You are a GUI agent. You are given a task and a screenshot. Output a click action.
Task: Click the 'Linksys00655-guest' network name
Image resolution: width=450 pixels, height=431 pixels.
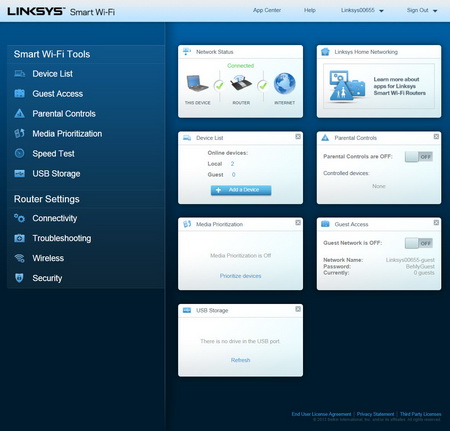(410, 260)
